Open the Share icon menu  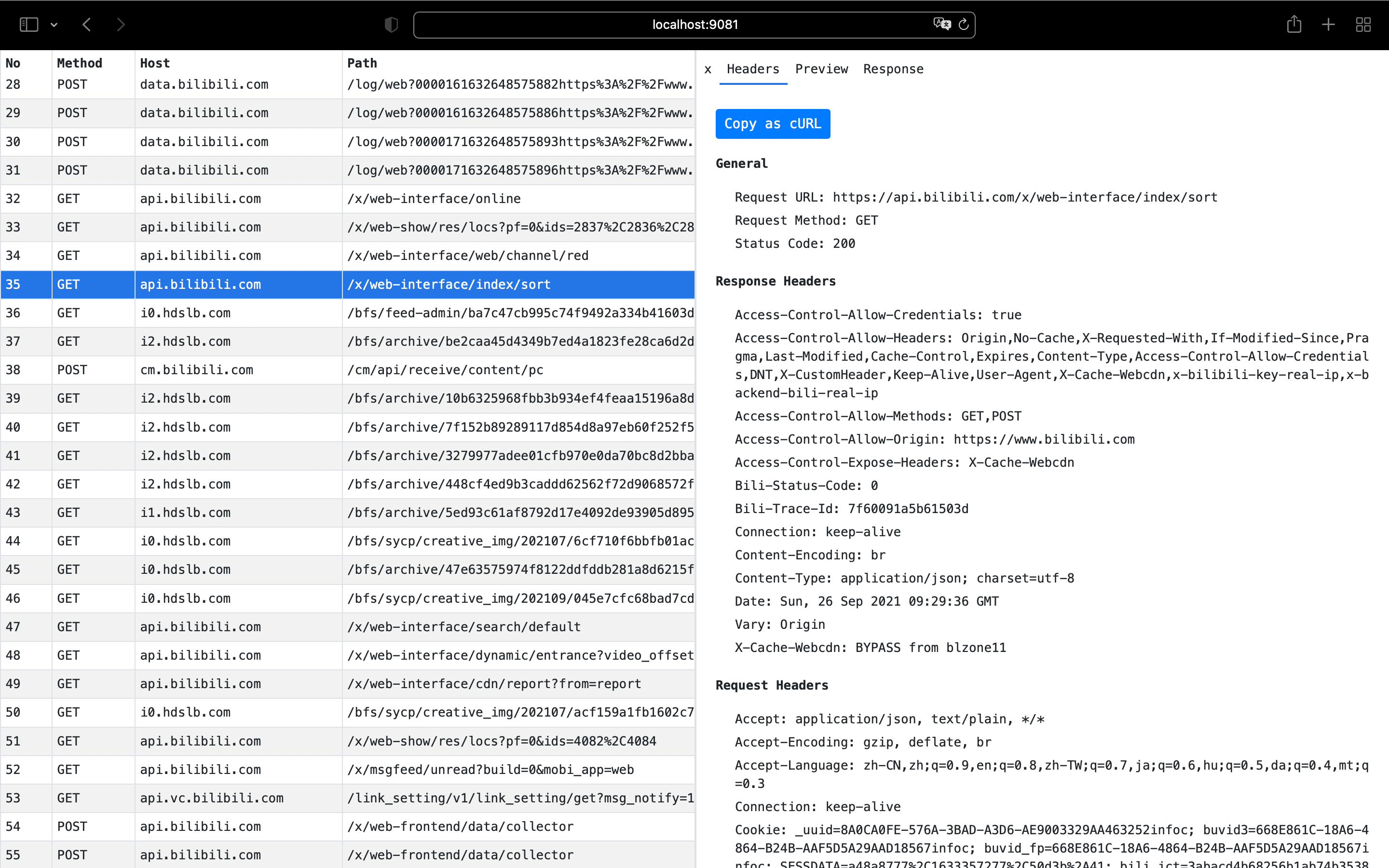click(1294, 25)
